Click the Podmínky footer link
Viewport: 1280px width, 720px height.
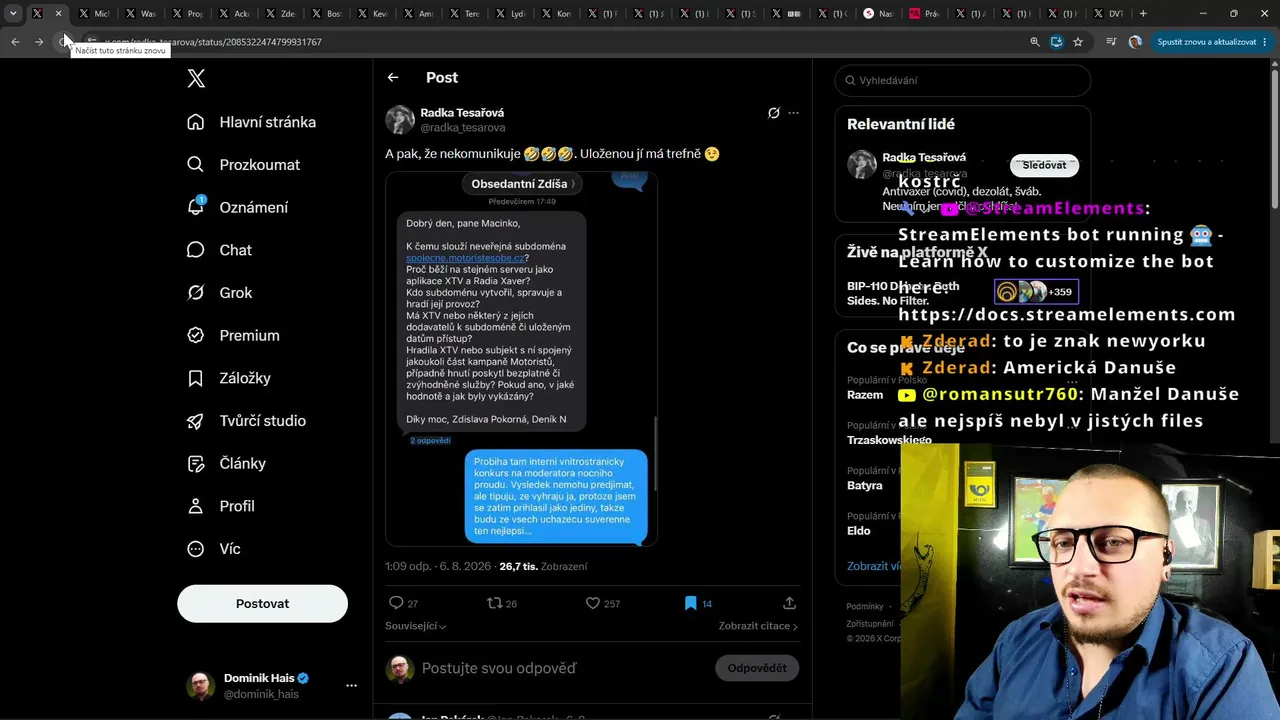865,606
